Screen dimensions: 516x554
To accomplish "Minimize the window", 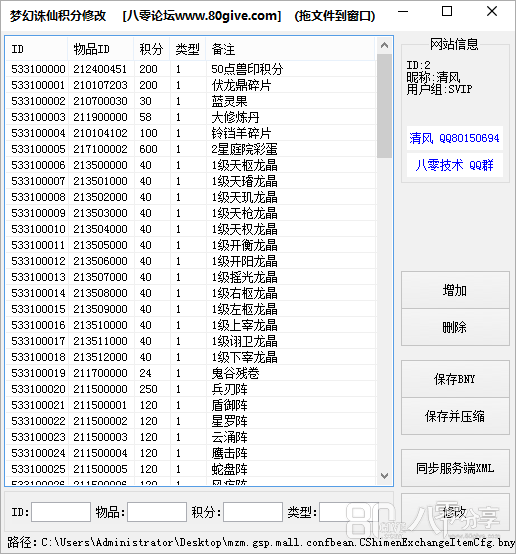I will click(403, 11).
